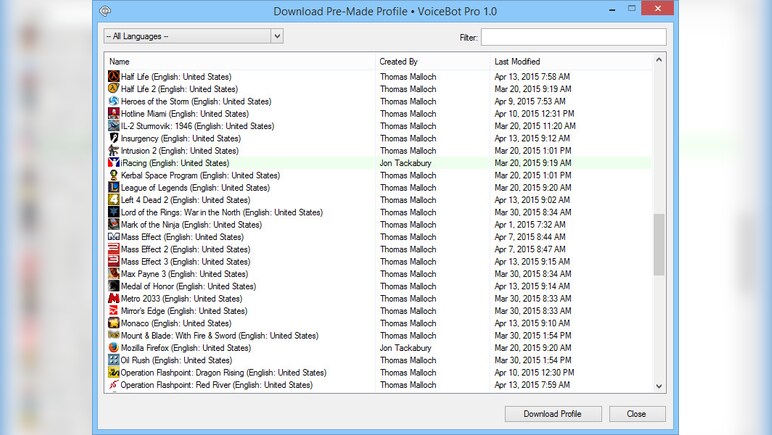This screenshot has height=435, width=772.
Task: Click 'Jon Tackabury' in Mozilla Firefox row
Action: pos(405,348)
